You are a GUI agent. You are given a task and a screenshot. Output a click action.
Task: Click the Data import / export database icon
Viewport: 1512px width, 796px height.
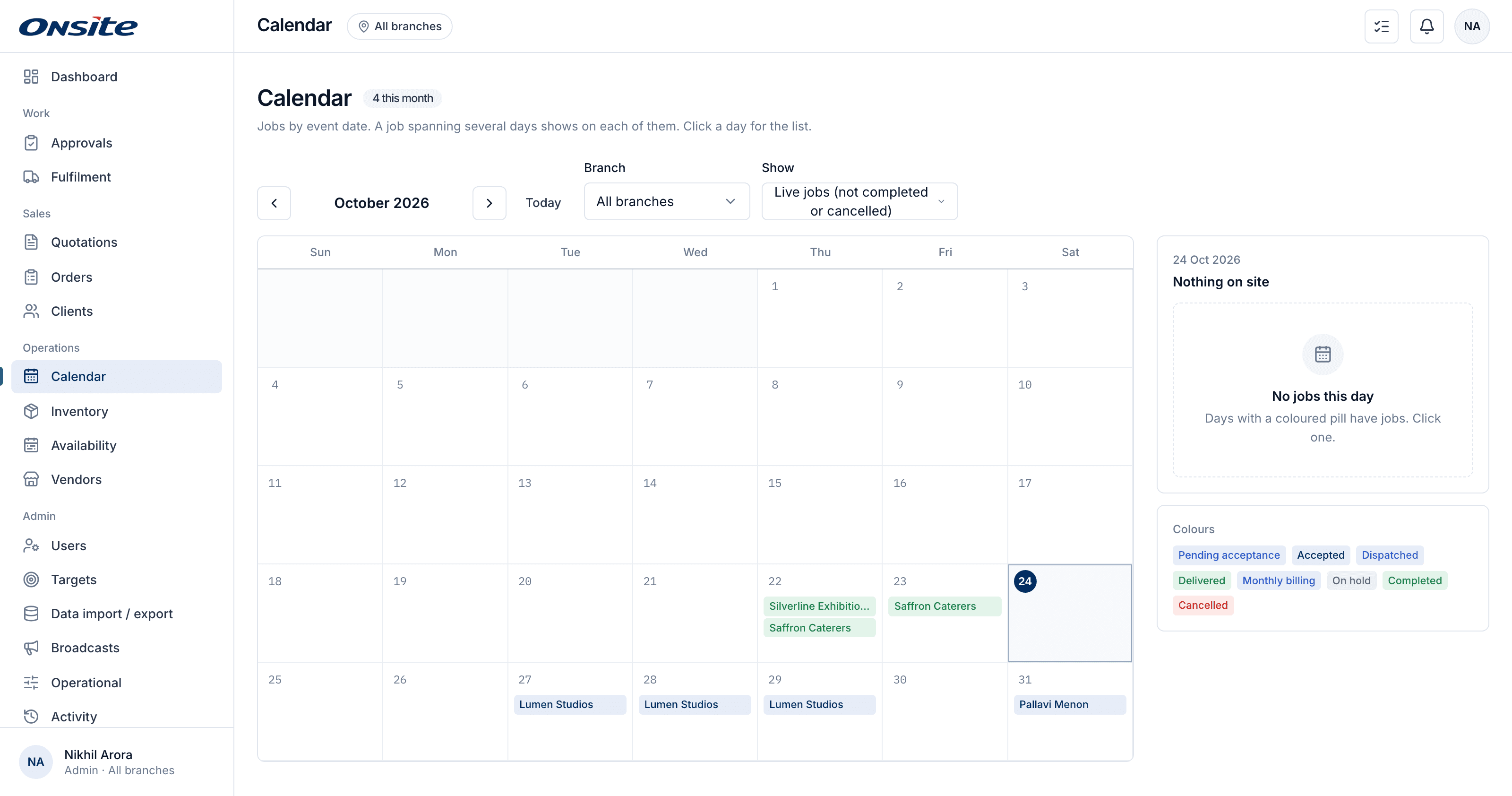coord(31,614)
